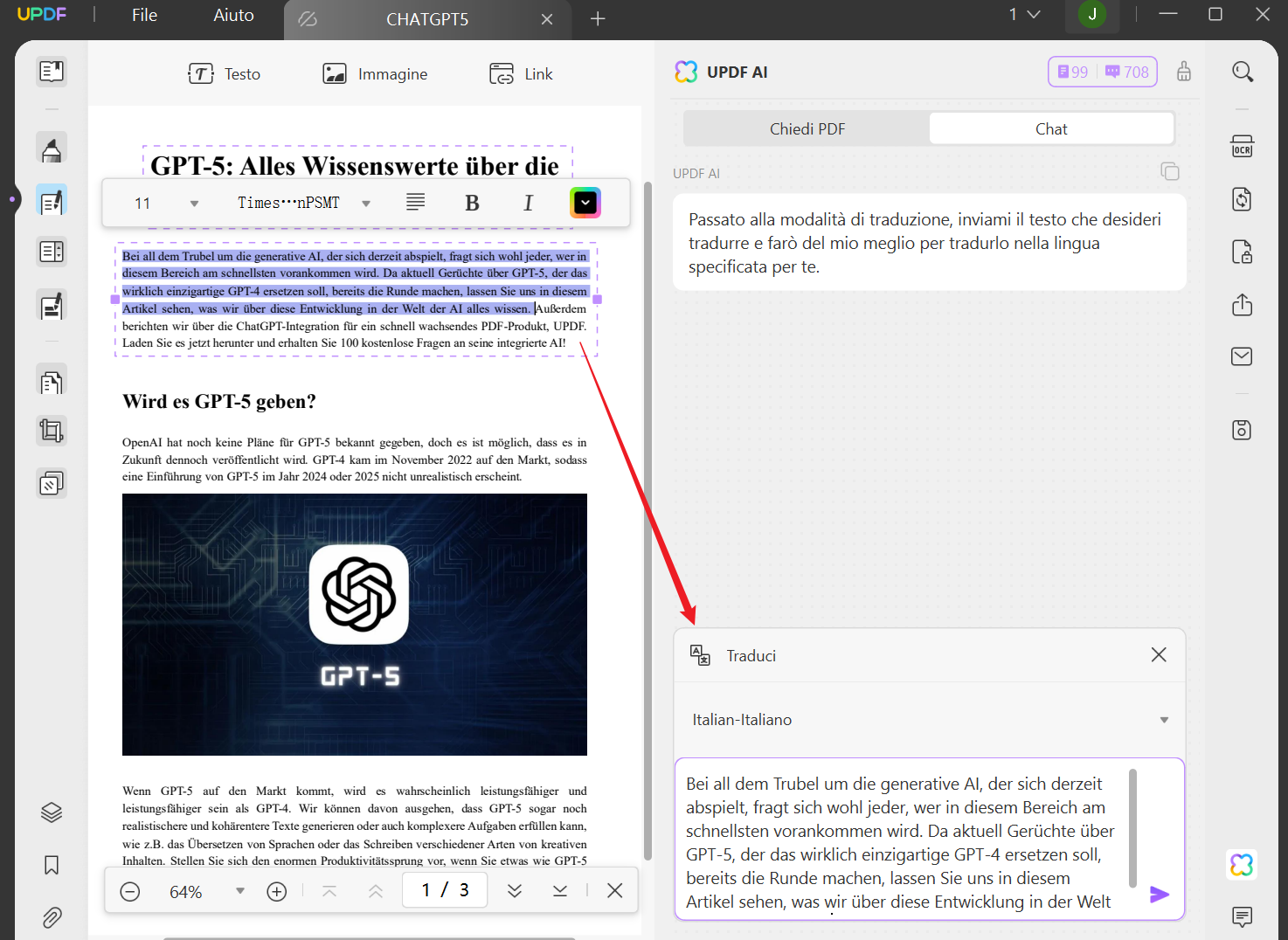Click the page number field showing 1 / 3

[445, 890]
